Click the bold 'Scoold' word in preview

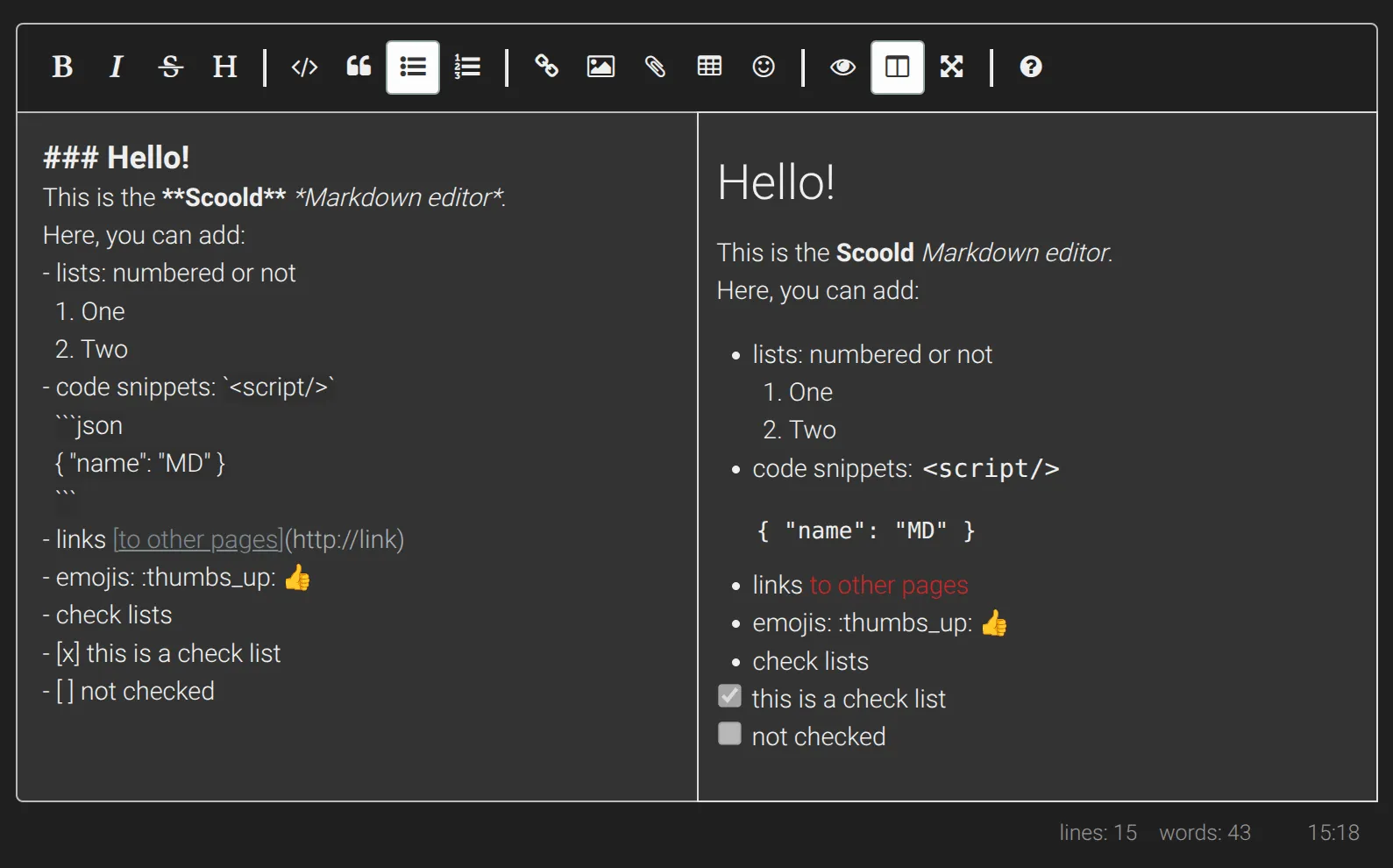[x=875, y=253]
